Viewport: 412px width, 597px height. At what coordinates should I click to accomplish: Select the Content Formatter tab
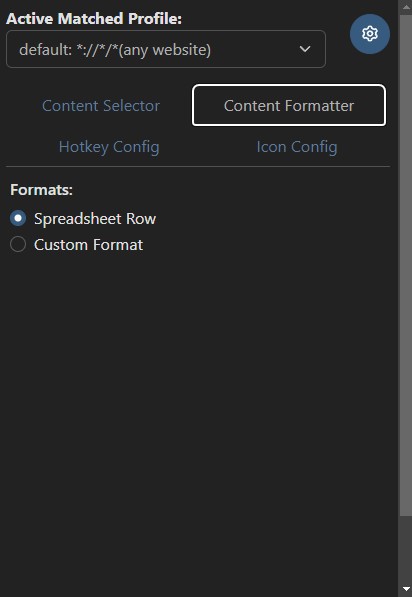289,105
